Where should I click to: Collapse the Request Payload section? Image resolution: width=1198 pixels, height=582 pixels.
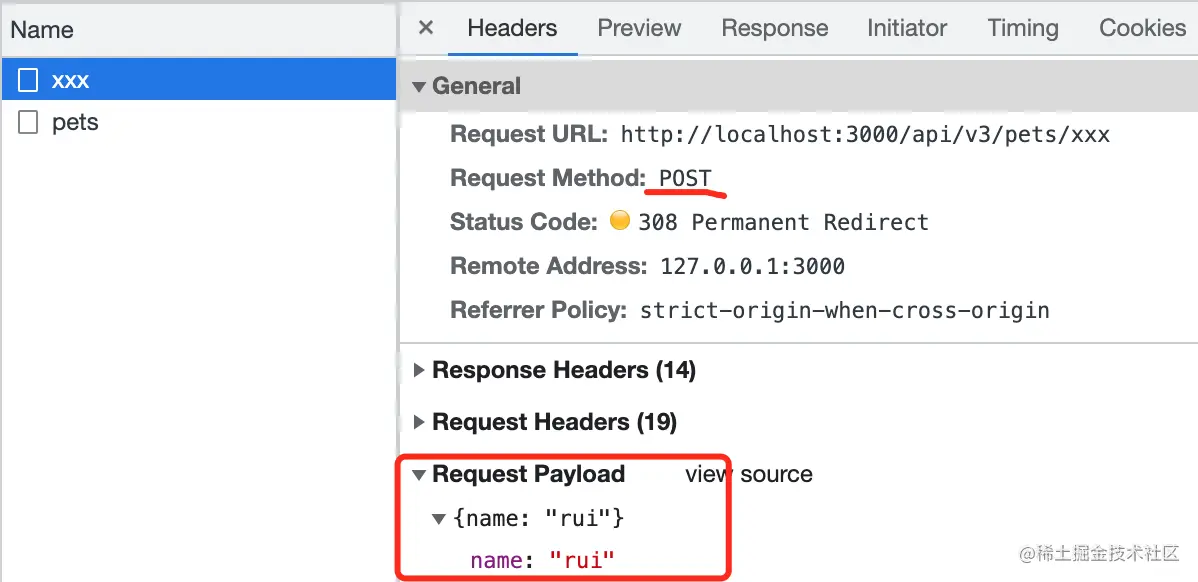coord(419,475)
